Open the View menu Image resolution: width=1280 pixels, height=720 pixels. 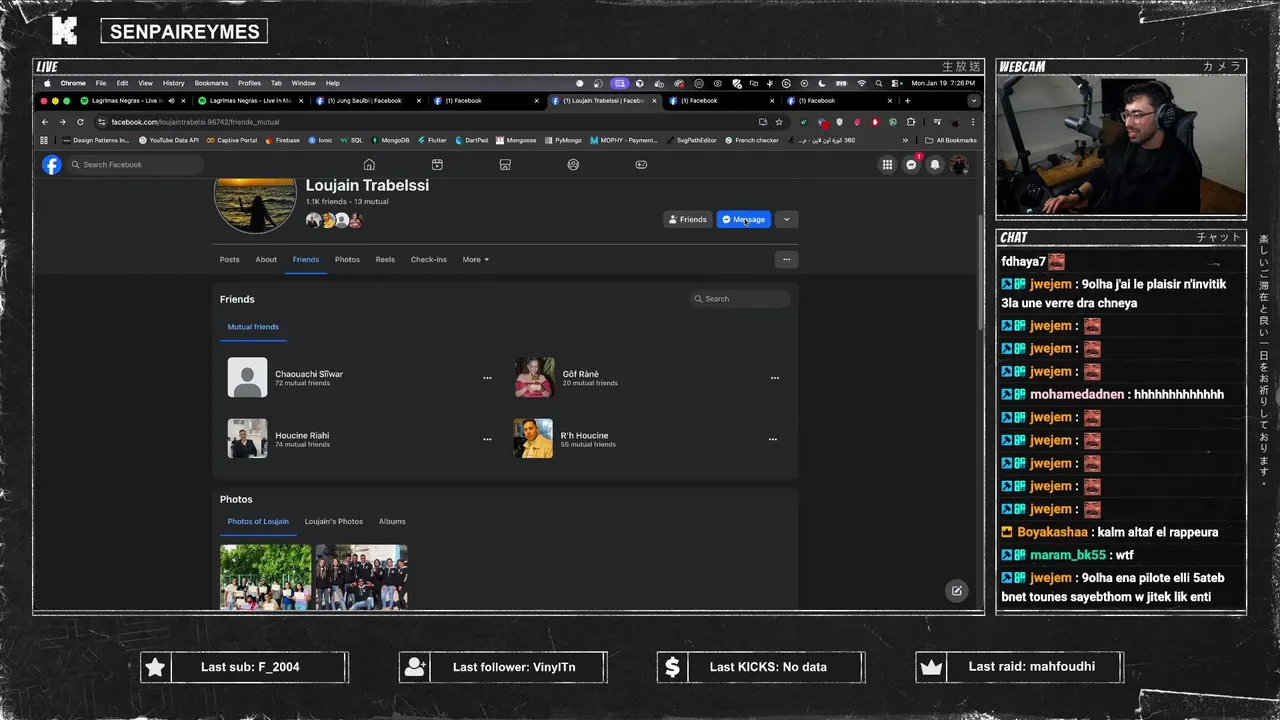(145, 83)
